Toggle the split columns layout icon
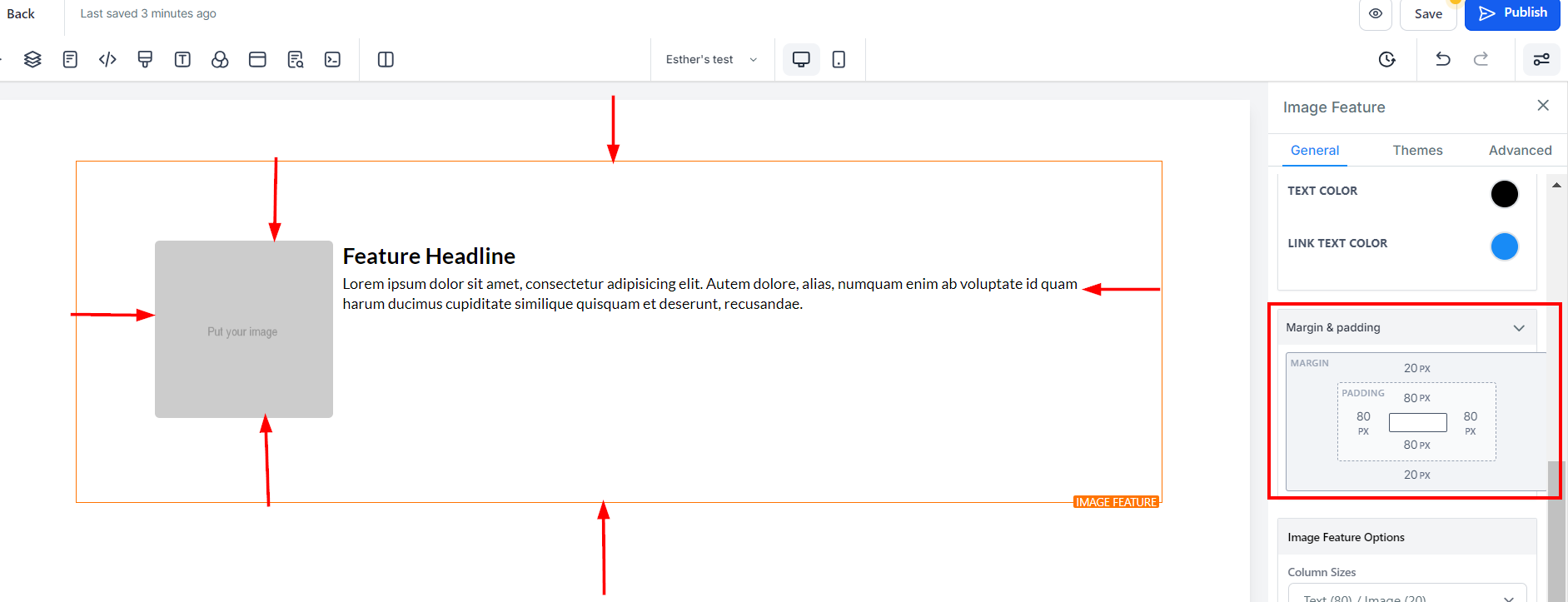1568x602 pixels. click(x=386, y=59)
